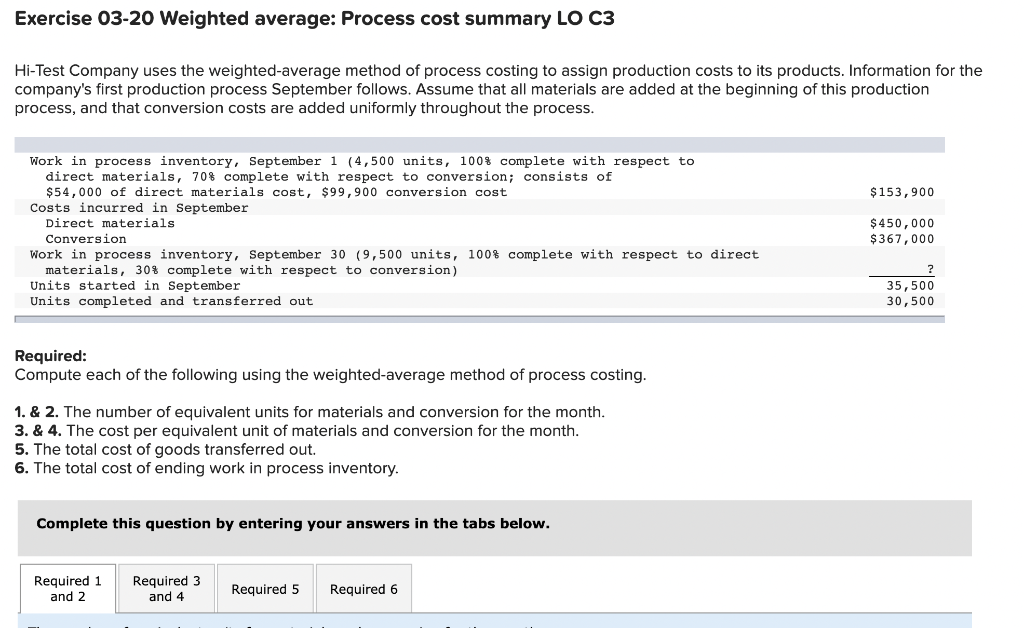Select the question mark value for ending inventory
Viewport: 1024px width, 628px height.
click(x=931, y=269)
